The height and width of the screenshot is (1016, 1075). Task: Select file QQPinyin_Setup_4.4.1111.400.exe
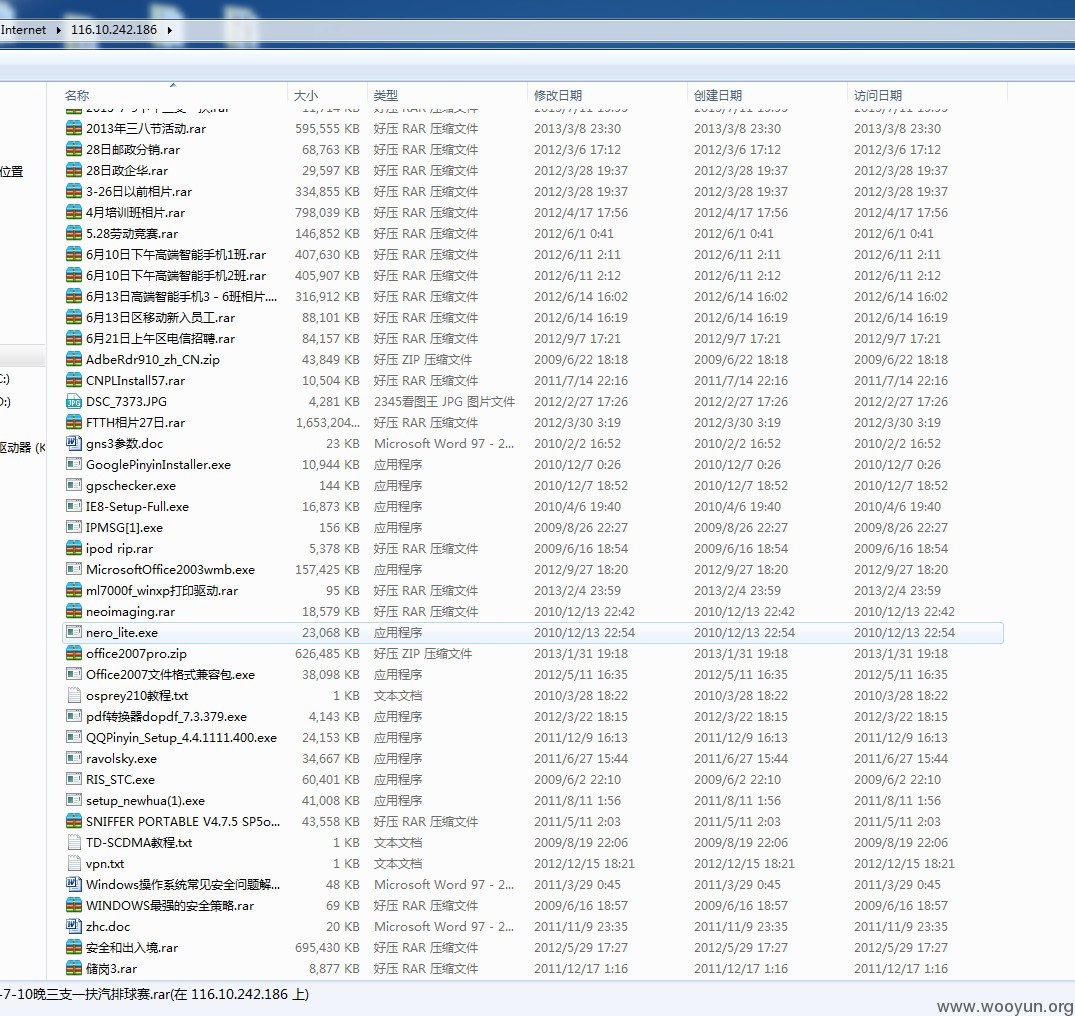181,738
